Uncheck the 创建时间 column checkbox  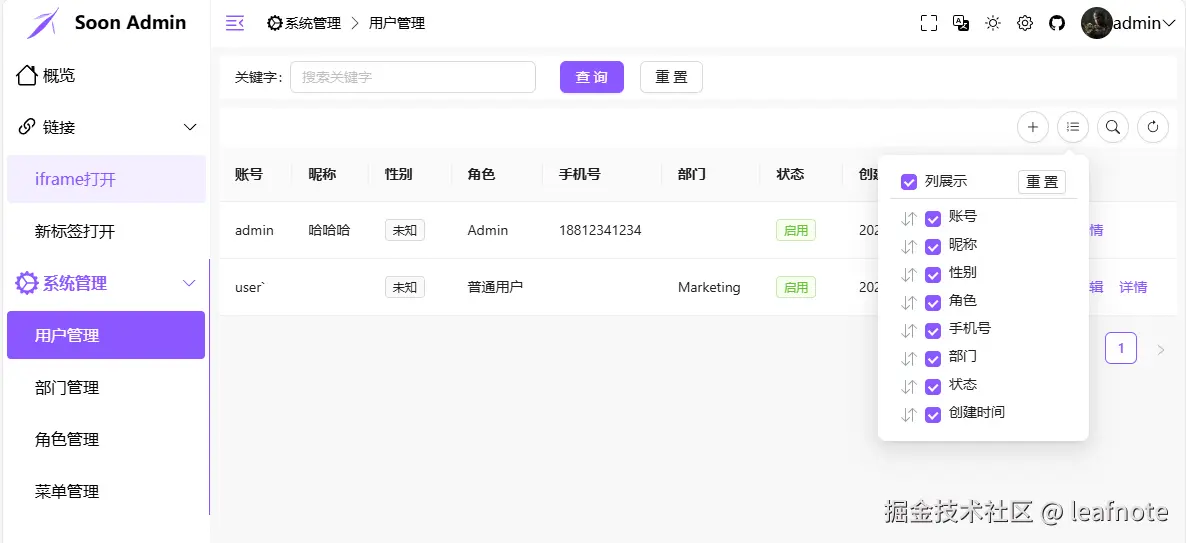[933, 414]
